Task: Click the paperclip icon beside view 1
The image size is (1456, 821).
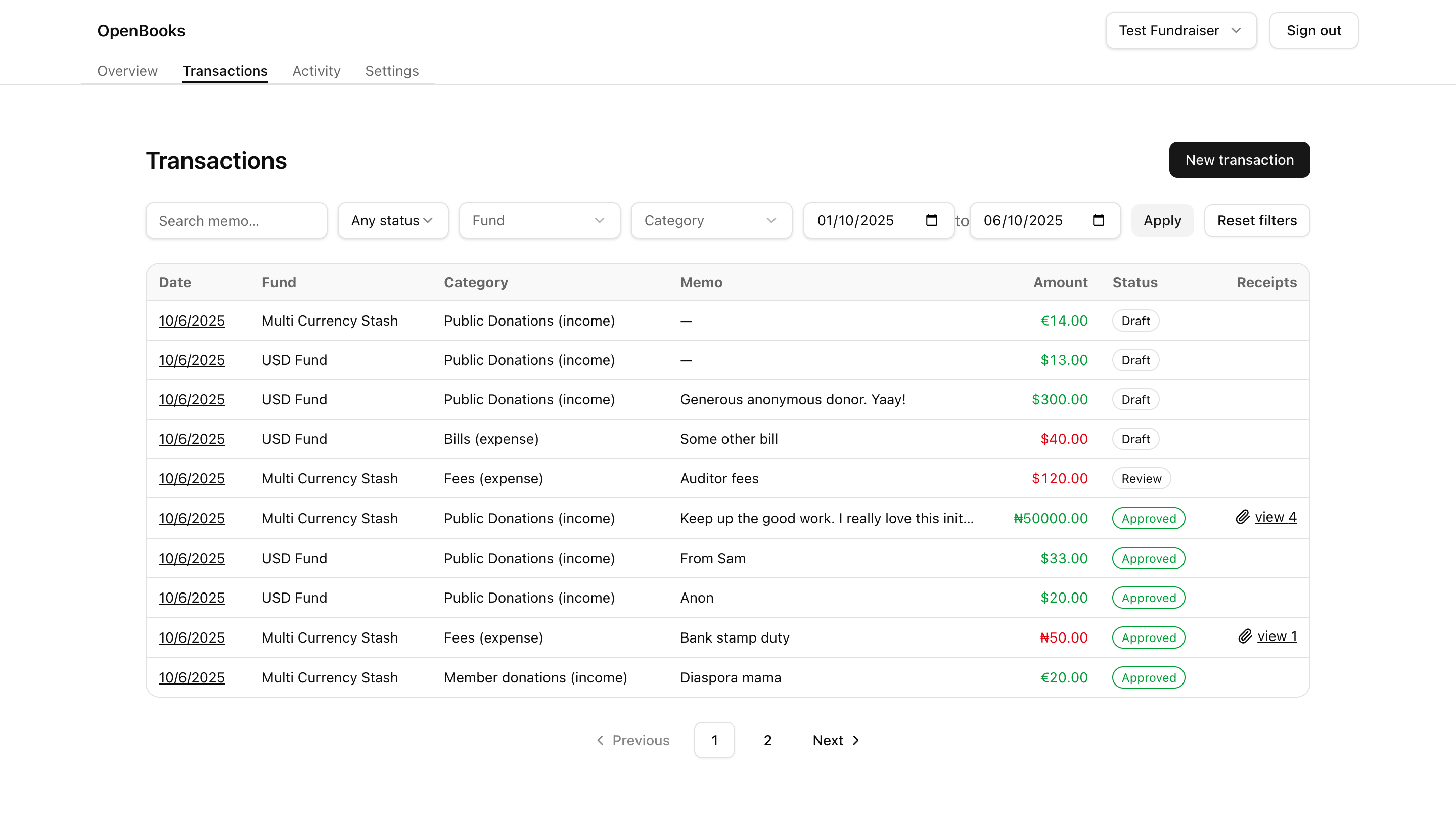Action: click(x=1245, y=636)
